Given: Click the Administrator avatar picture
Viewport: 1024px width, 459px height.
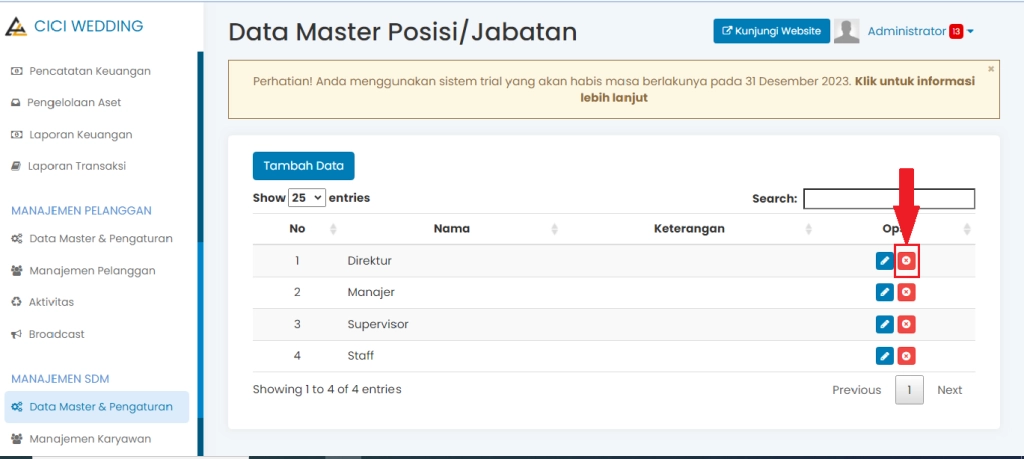Looking at the screenshot, I should (846, 31).
